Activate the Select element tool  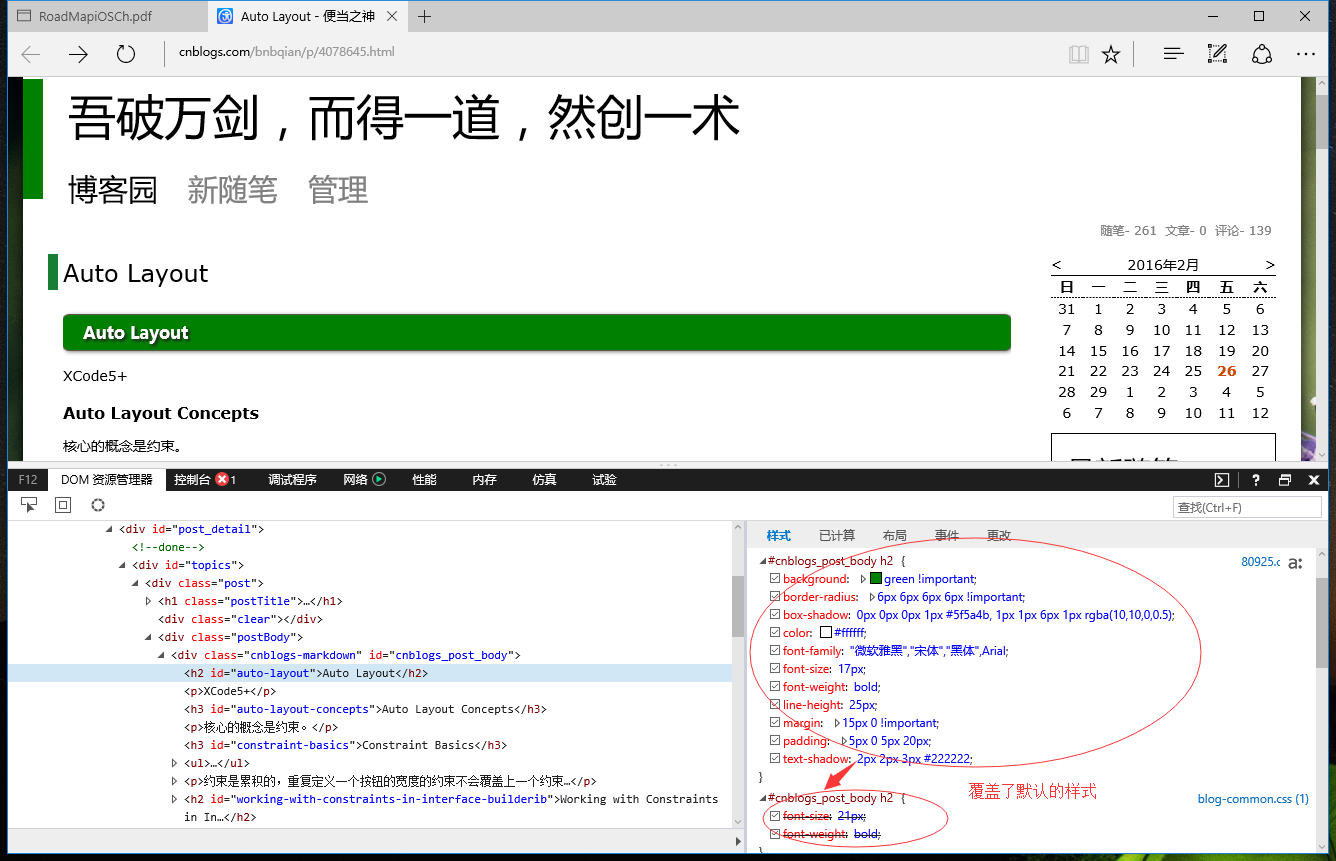pos(29,506)
